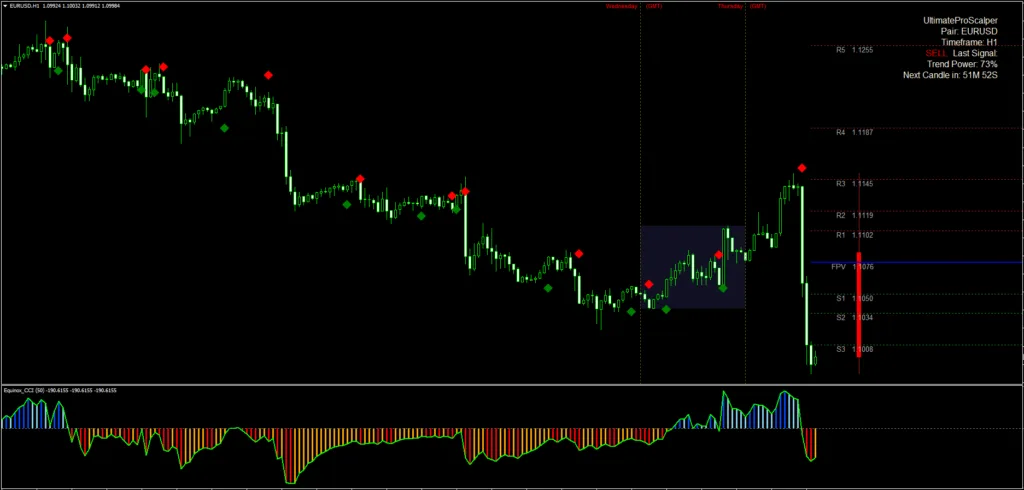The image size is (1024, 490).
Task: Select the R5 1.1255 pivot label
Action: click(854, 50)
